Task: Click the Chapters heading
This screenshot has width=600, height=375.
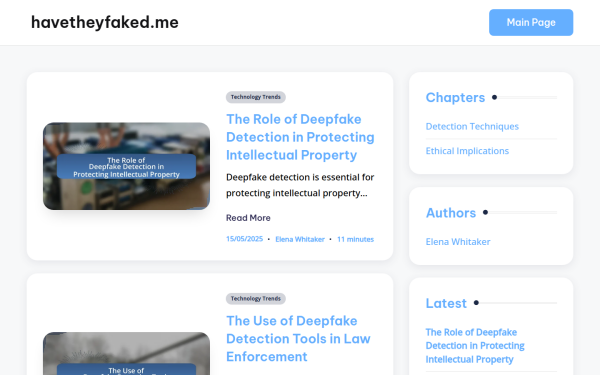Action: tap(455, 98)
